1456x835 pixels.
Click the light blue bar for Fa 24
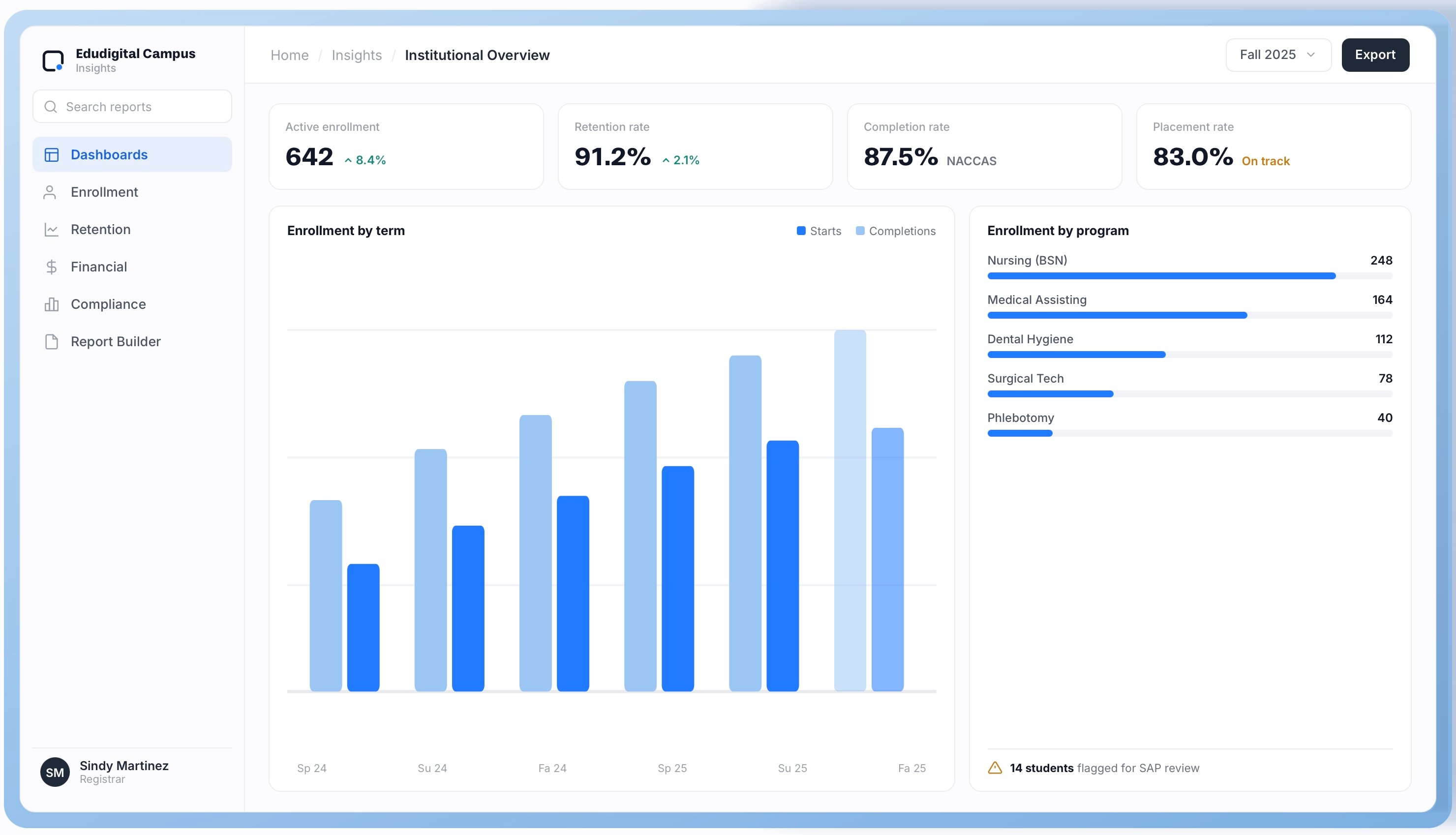(536, 553)
